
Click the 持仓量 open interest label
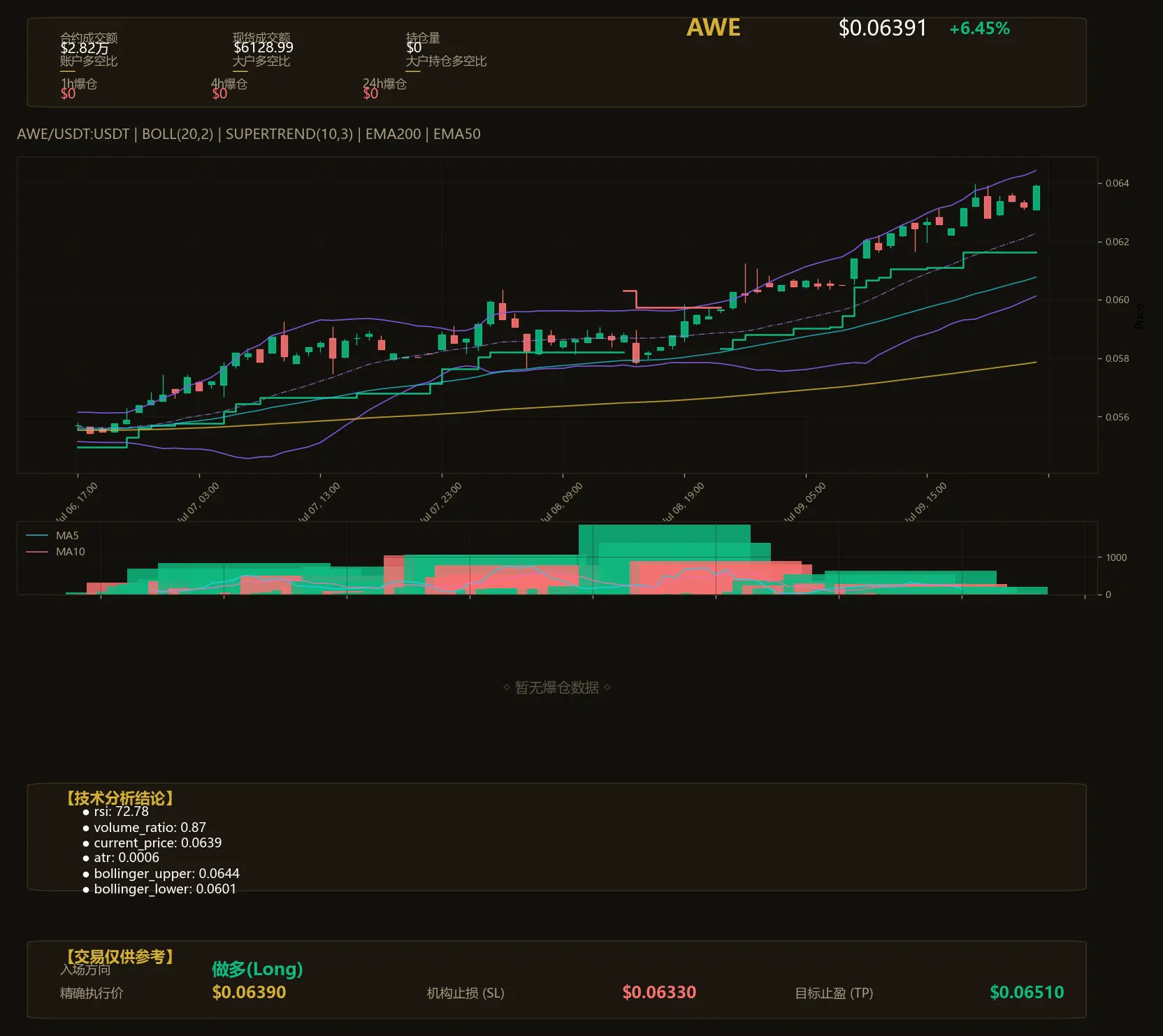click(423, 38)
